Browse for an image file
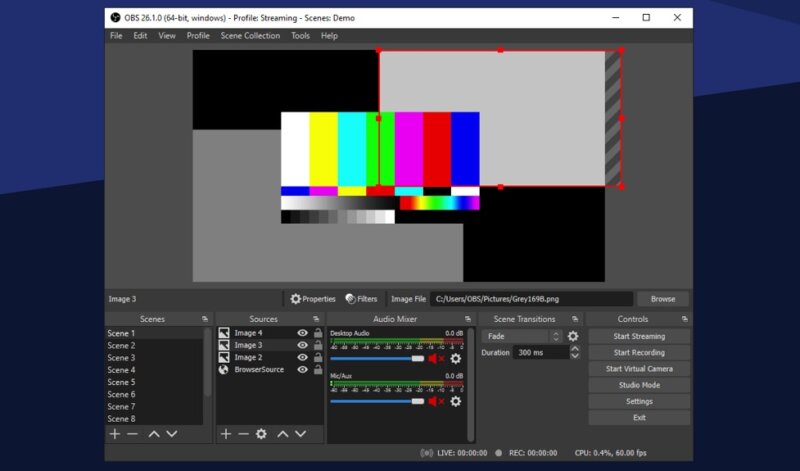This screenshot has width=800, height=471. (x=663, y=299)
